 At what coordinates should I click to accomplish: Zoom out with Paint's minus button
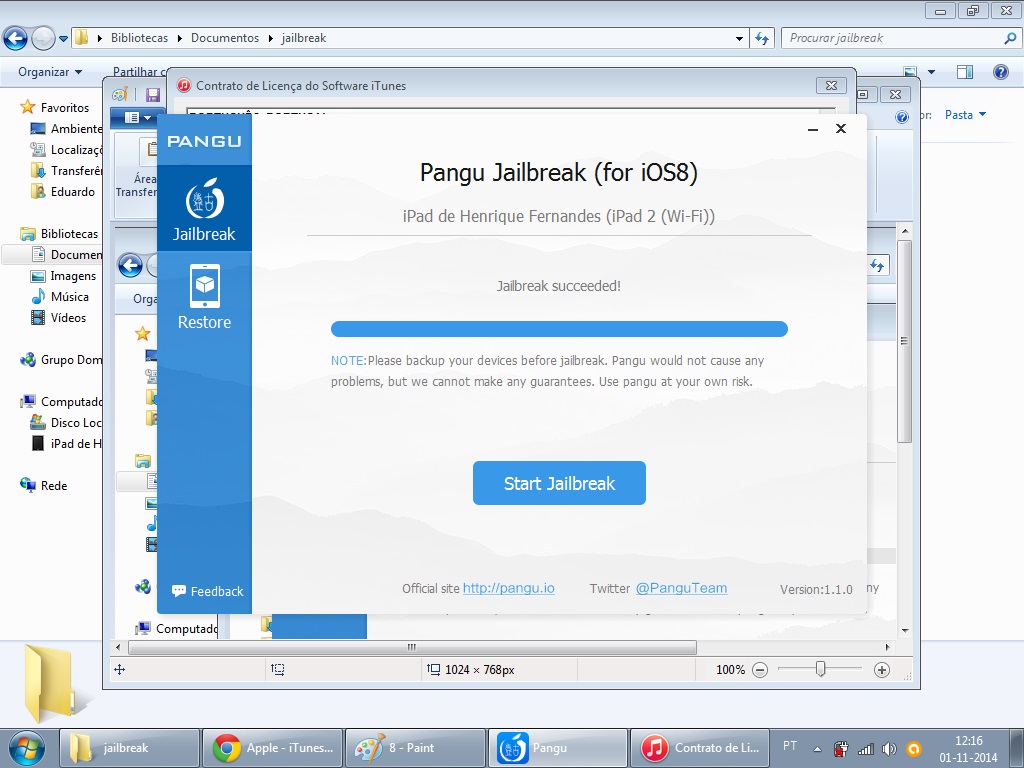(760, 669)
